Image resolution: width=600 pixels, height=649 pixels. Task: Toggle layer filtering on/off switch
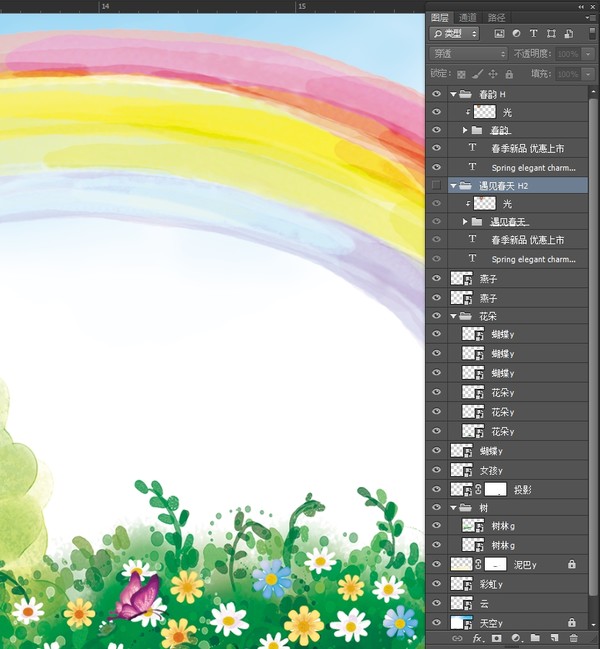click(x=592, y=33)
